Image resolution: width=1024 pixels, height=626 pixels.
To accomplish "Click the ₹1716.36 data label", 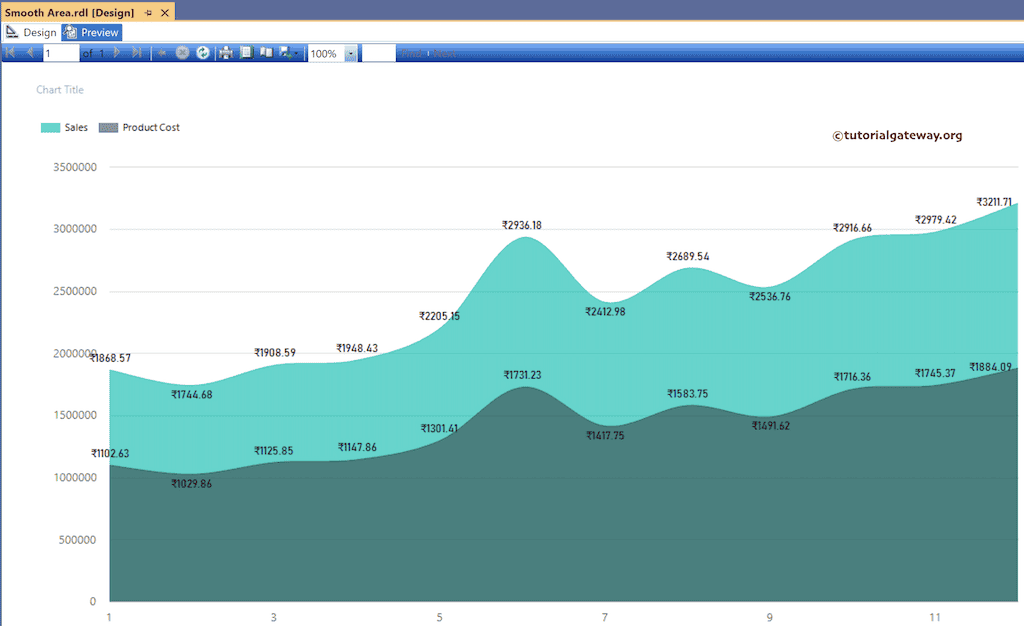I will 852,377.
